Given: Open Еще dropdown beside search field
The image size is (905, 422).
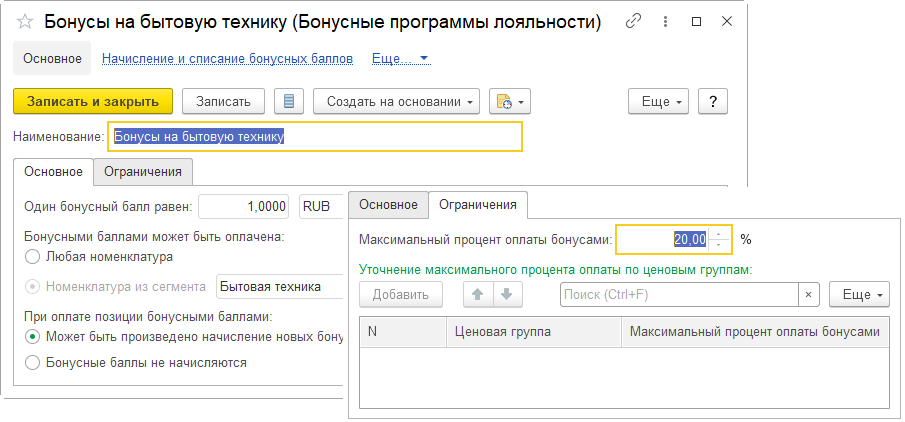Looking at the screenshot, I should [x=859, y=294].
